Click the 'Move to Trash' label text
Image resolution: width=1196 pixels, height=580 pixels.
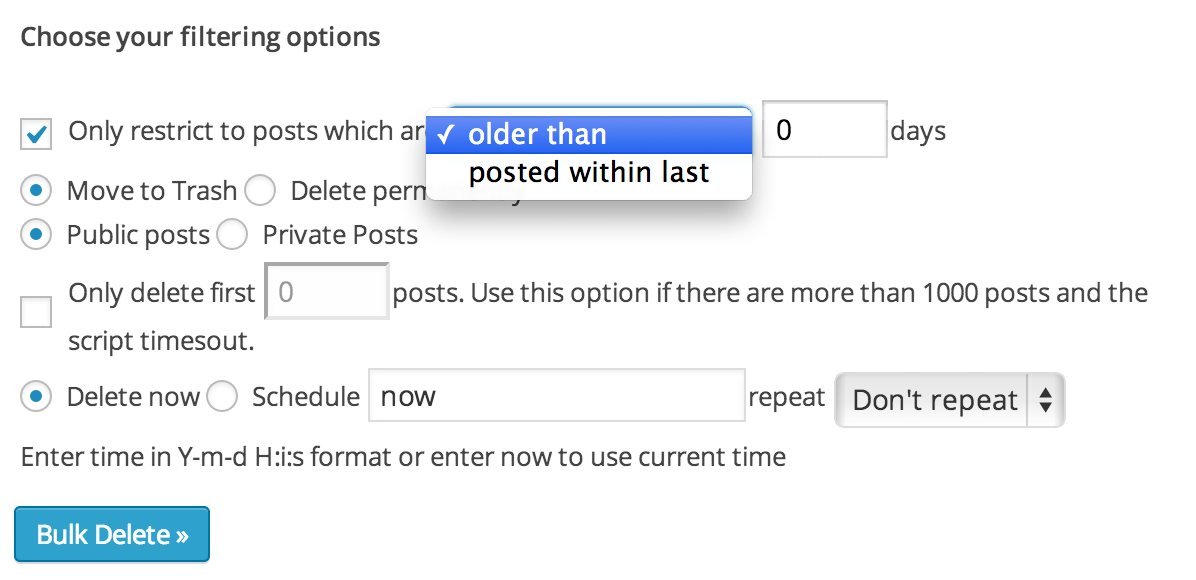point(151,190)
